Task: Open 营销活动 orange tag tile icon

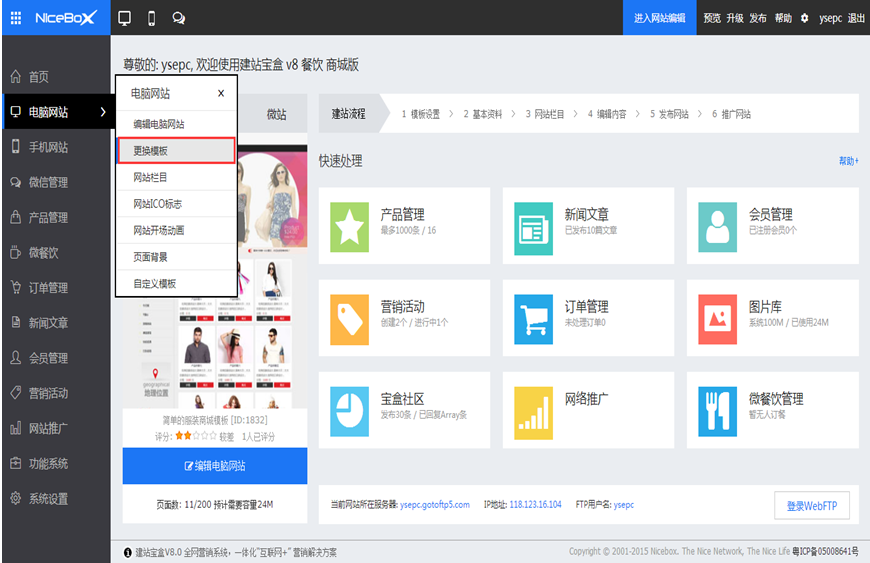Action: point(350,319)
